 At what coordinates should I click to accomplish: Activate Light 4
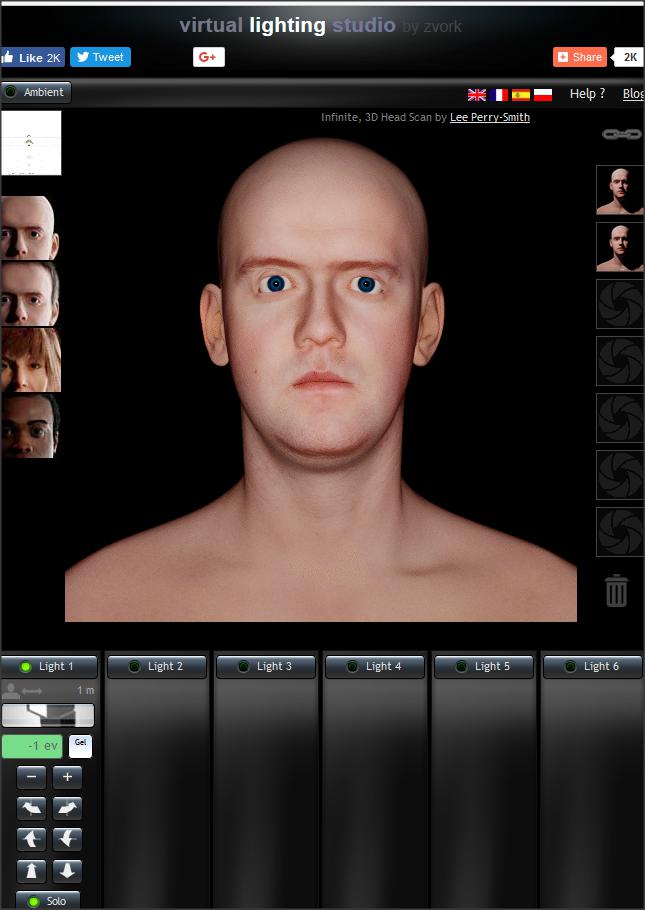374,666
